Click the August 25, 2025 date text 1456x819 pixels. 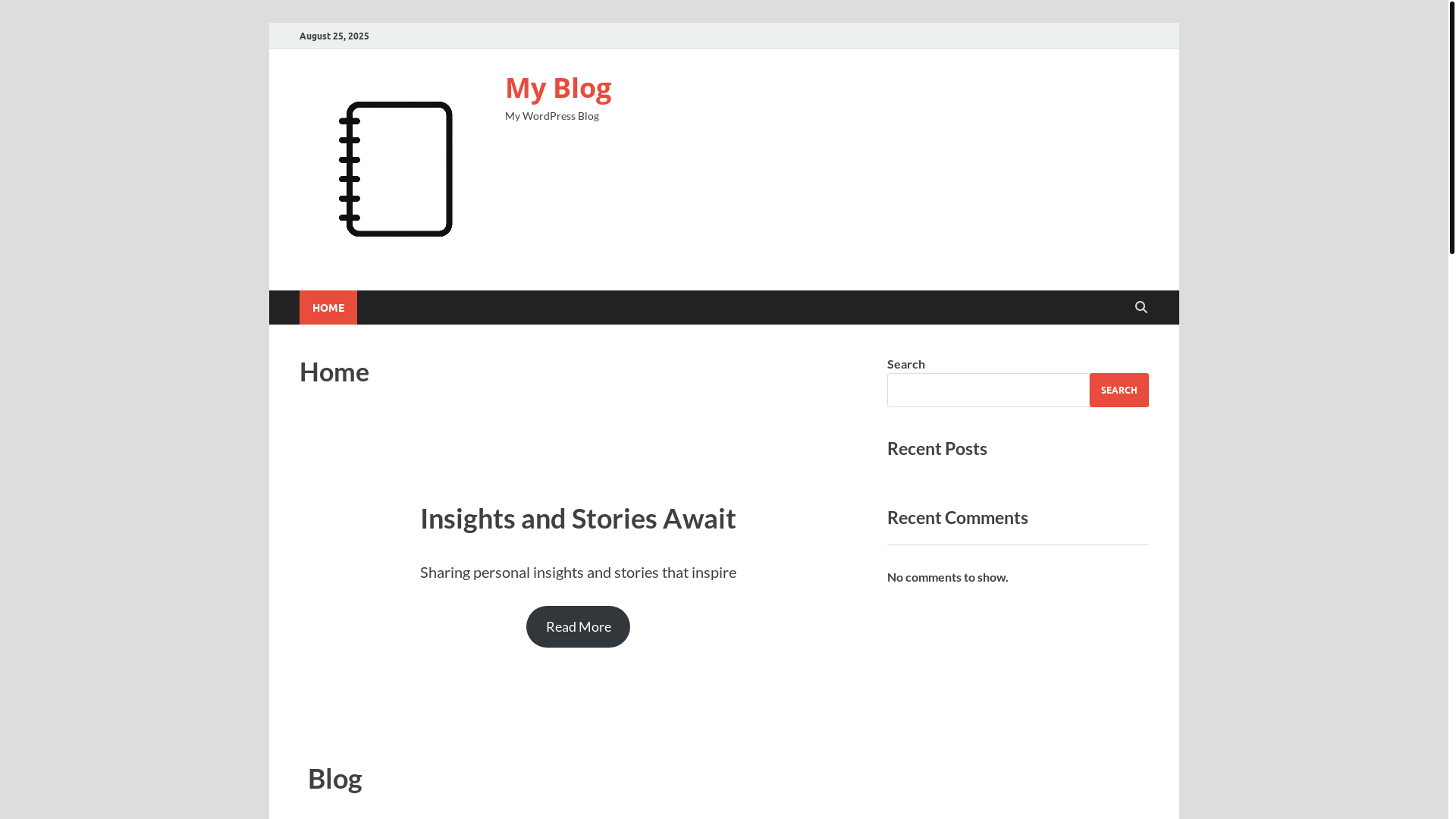(x=334, y=36)
